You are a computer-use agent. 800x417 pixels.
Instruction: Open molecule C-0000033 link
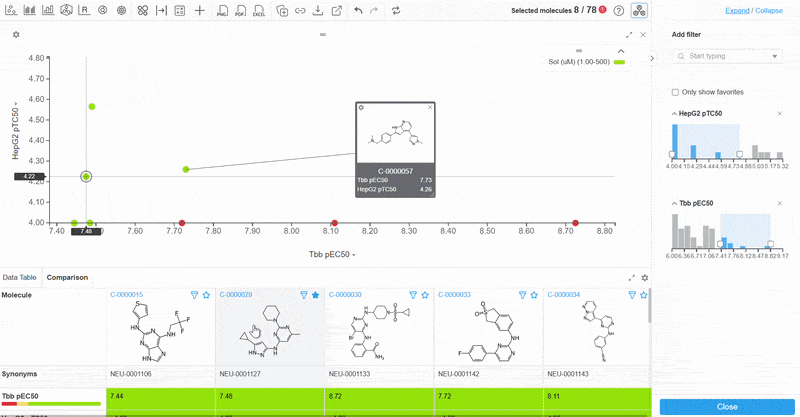(455, 295)
